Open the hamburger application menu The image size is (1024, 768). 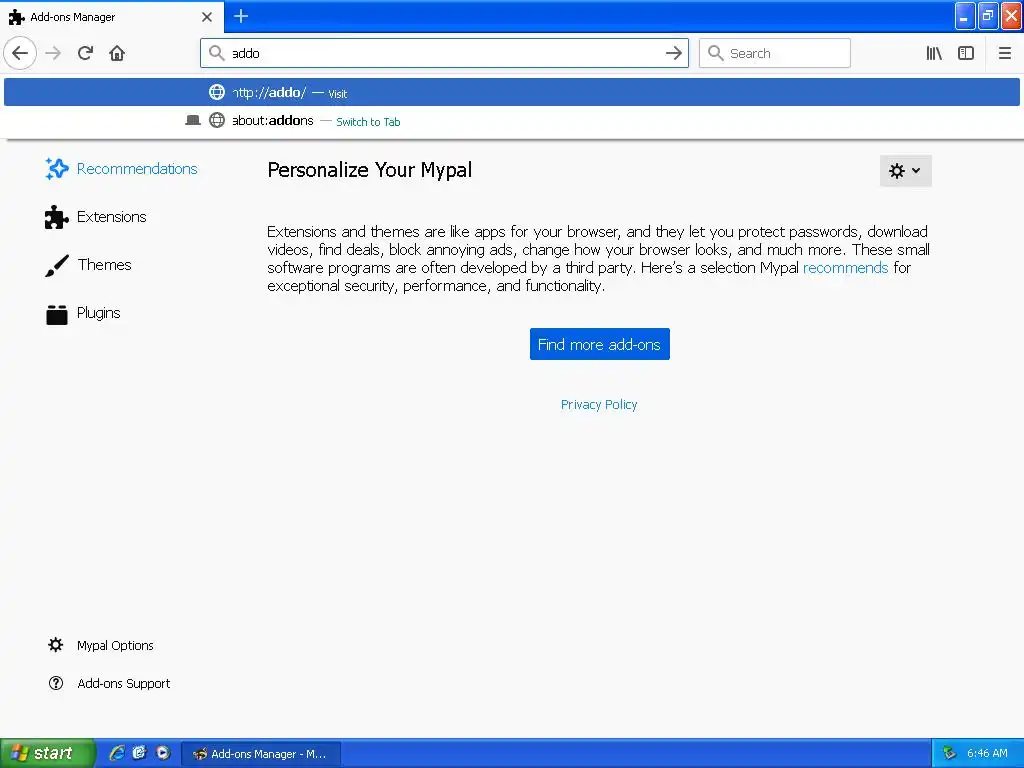click(1005, 53)
